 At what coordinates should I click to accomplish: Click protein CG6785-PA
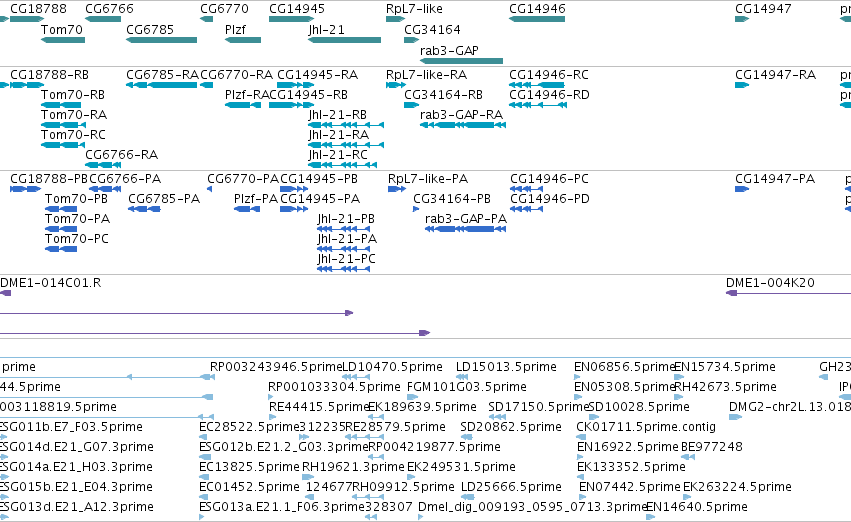click(144, 209)
